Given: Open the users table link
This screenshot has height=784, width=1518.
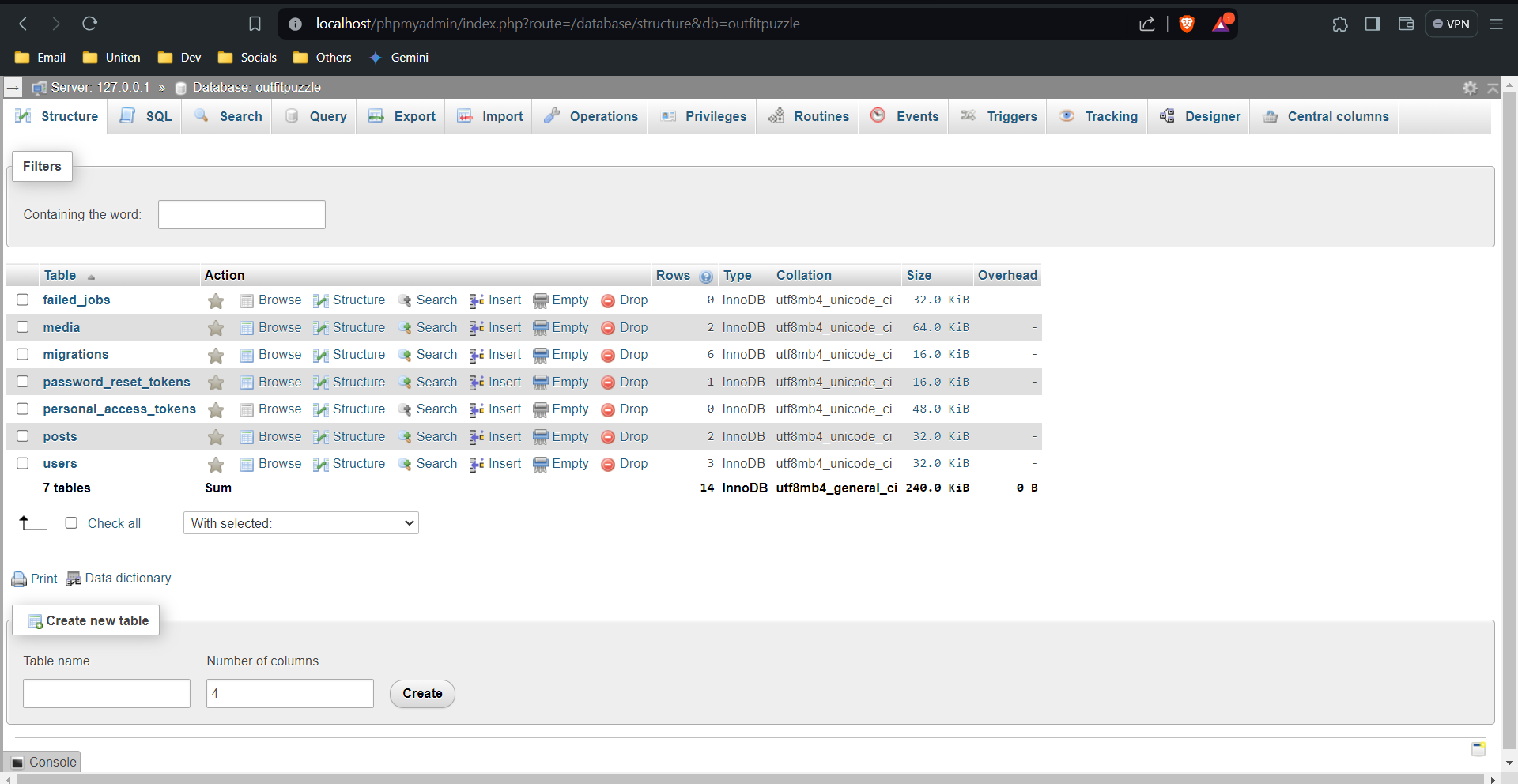Looking at the screenshot, I should click(60, 464).
